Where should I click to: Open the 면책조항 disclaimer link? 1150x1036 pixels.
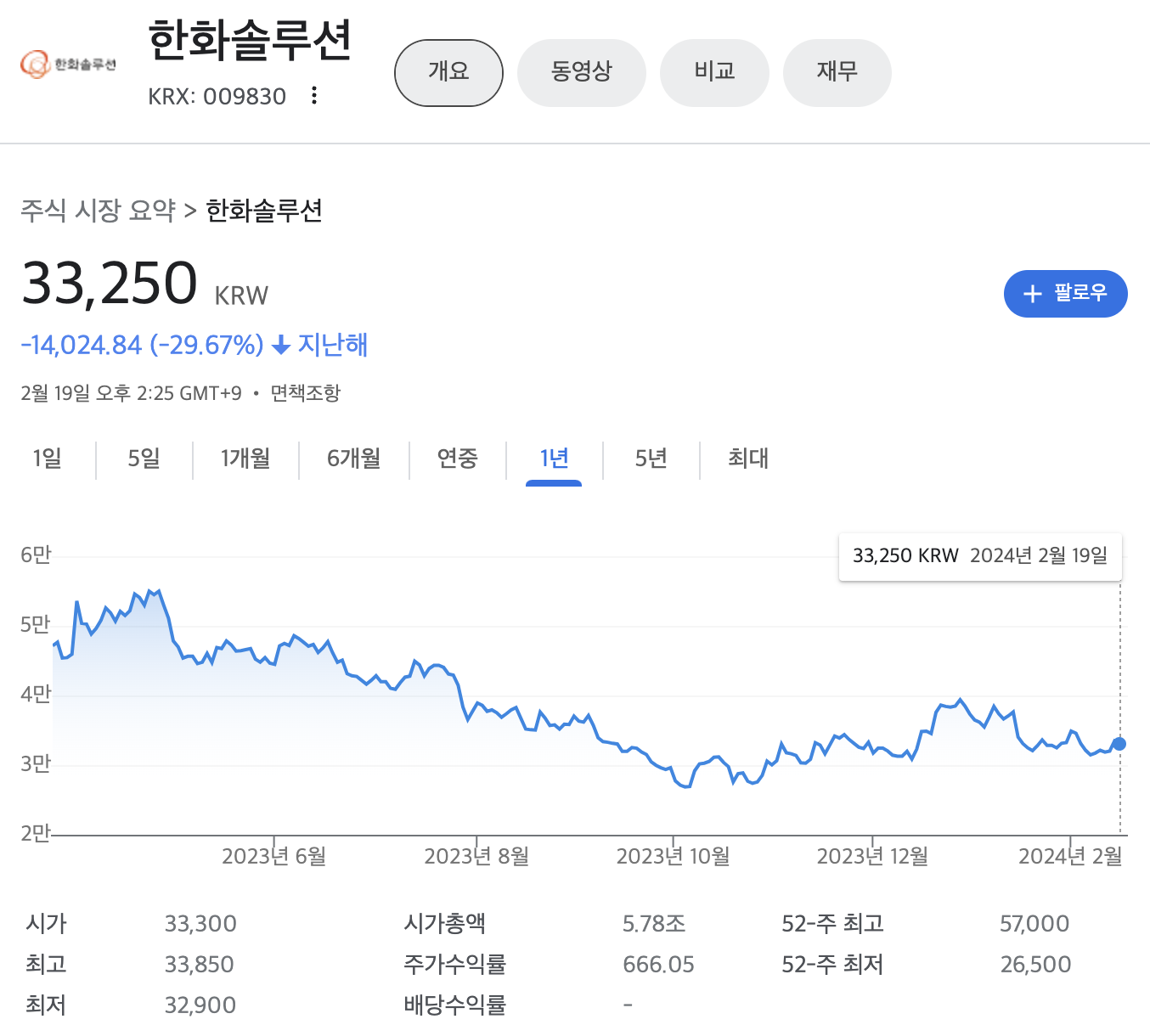point(306,393)
